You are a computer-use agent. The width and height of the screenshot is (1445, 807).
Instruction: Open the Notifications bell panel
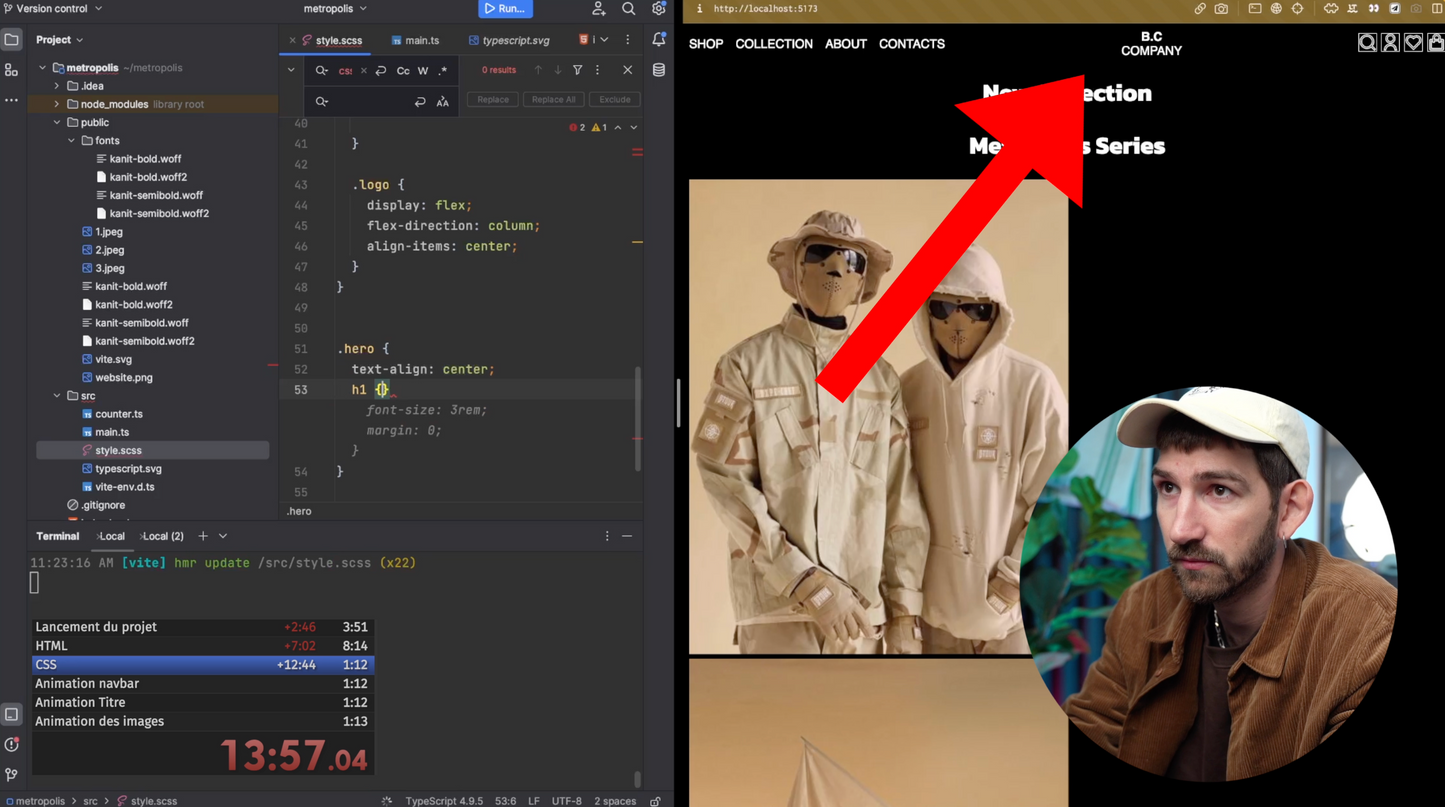658,40
